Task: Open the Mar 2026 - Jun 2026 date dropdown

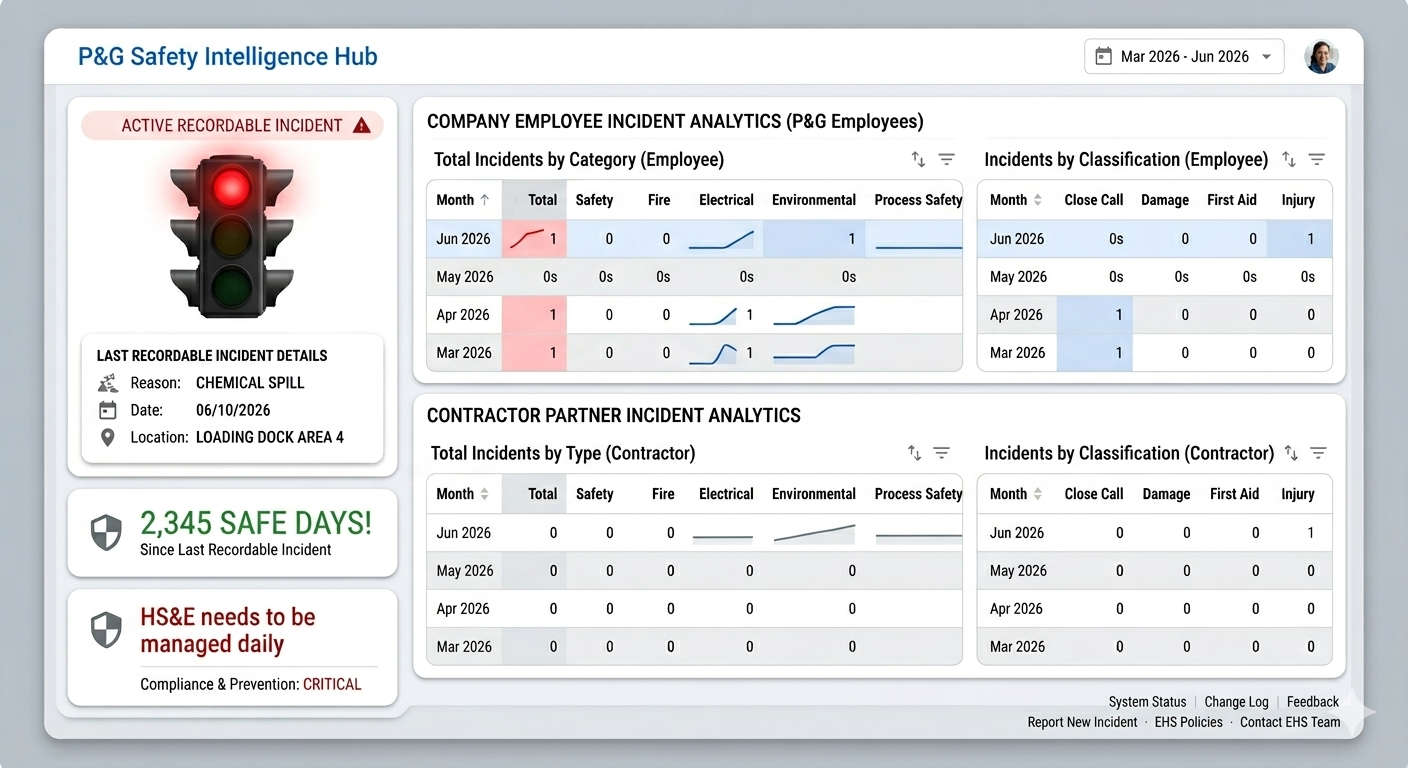Action: (1184, 56)
